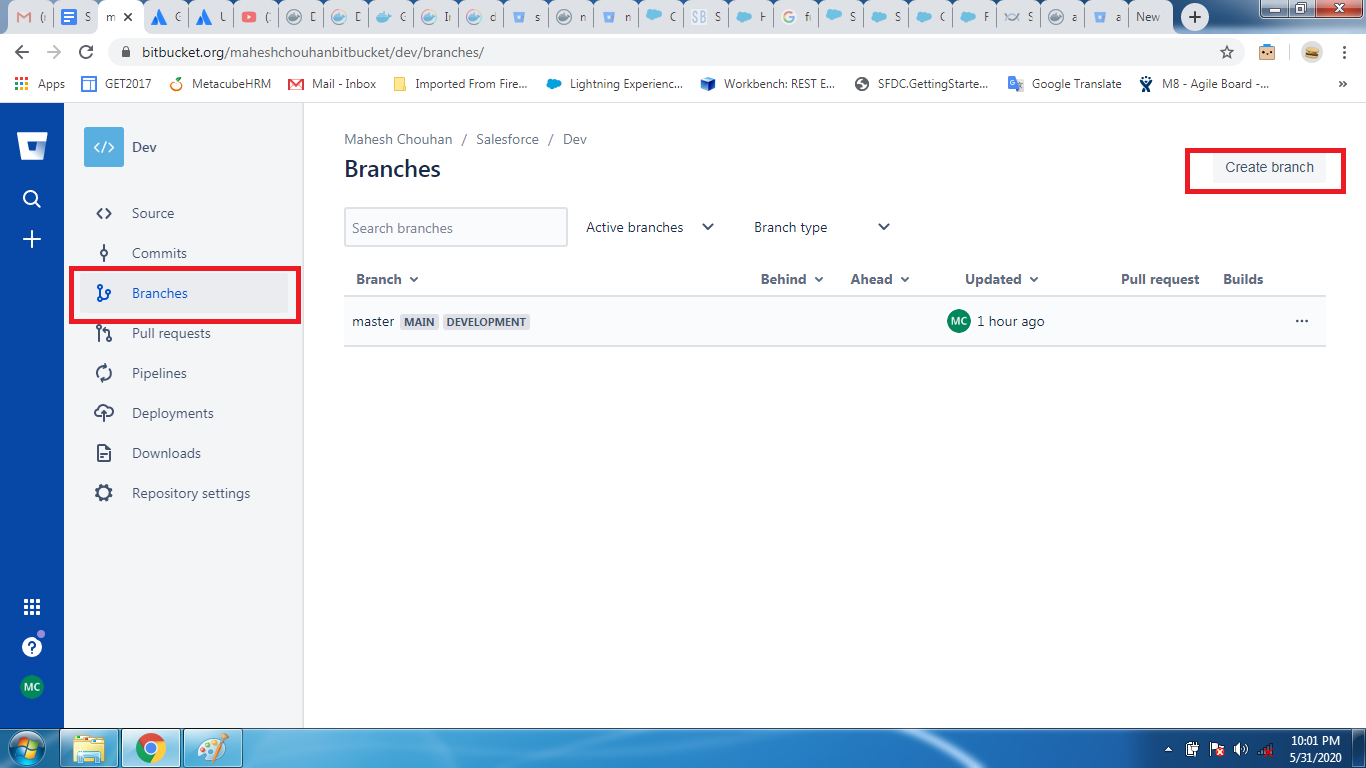Viewport: 1366px width, 768px height.
Task: Click the plus icon to create something new
Action: click(x=31, y=239)
